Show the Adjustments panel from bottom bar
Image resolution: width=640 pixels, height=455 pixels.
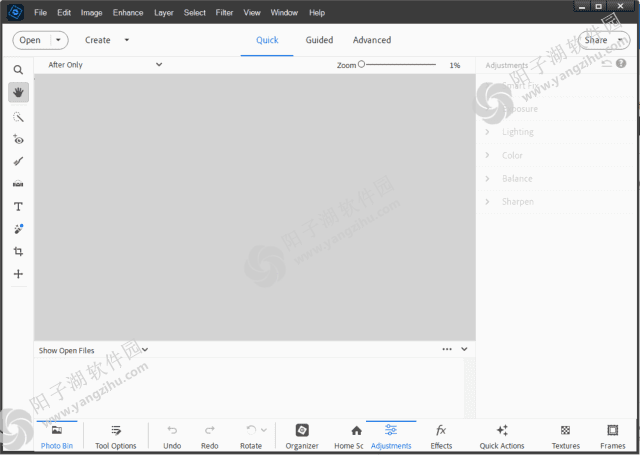click(391, 437)
